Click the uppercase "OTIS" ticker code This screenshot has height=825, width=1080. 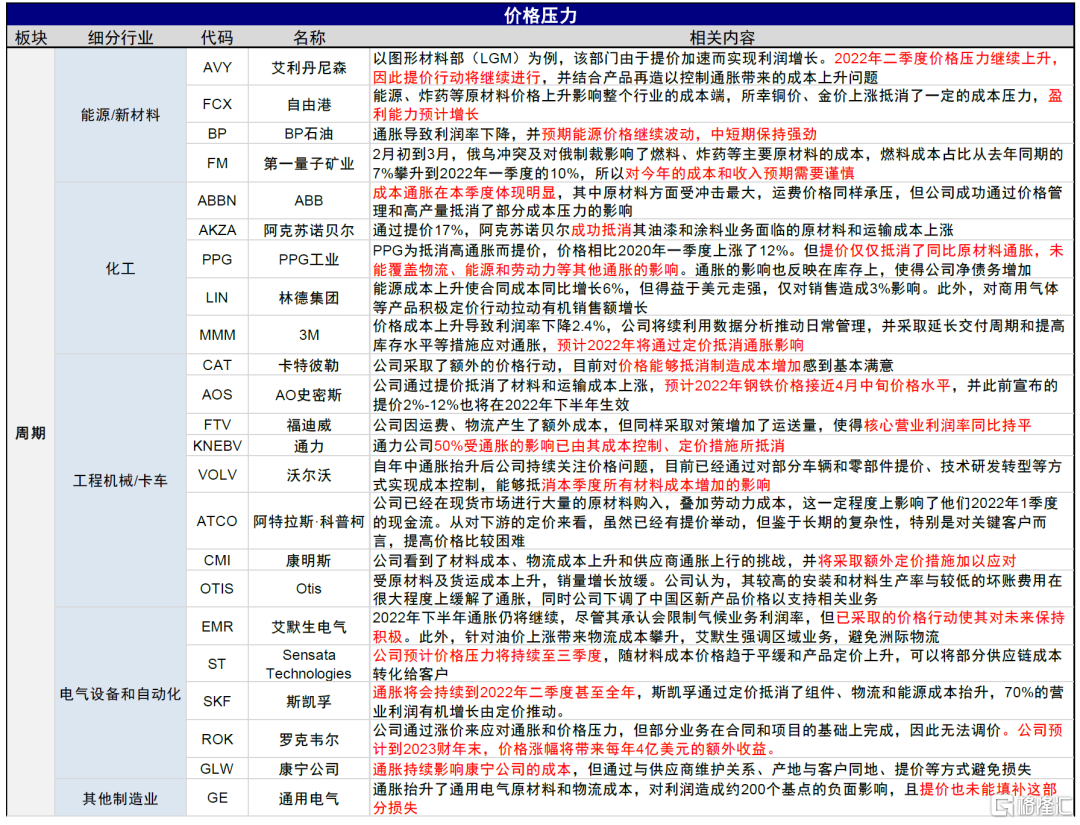click(217, 589)
